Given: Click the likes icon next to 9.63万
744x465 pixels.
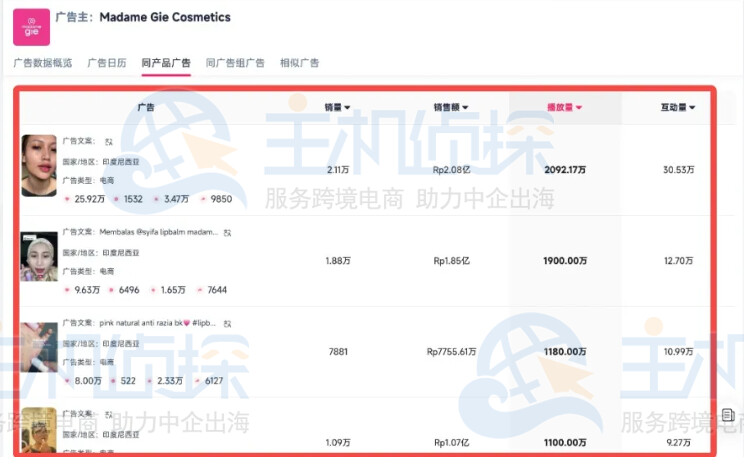Looking at the screenshot, I should point(67,290).
